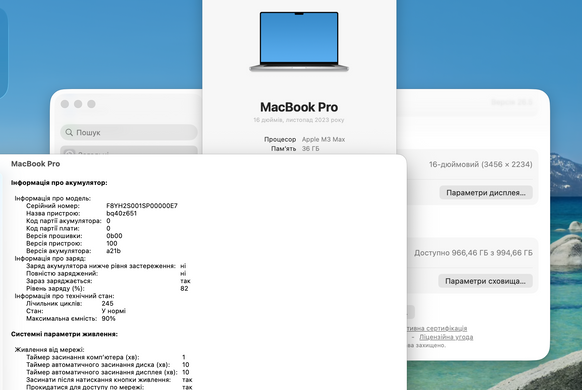Image resolution: width=582 pixels, height=390 pixels.
Task: Click the Інформація про акумулятор heading
Action: point(59,183)
